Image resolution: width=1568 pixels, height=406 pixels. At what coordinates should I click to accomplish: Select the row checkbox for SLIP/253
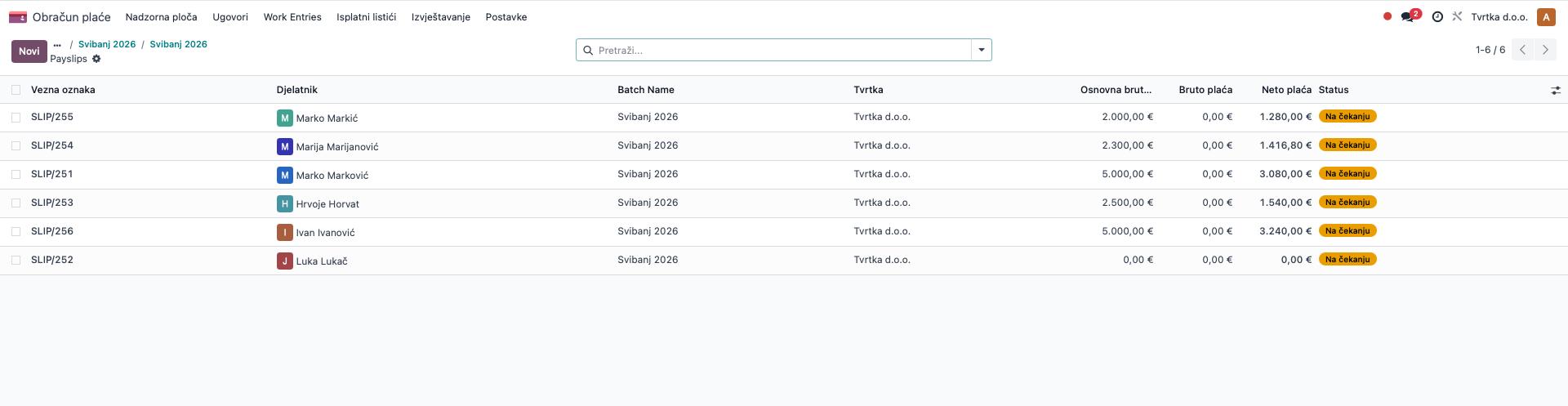(x=16, y=203)
